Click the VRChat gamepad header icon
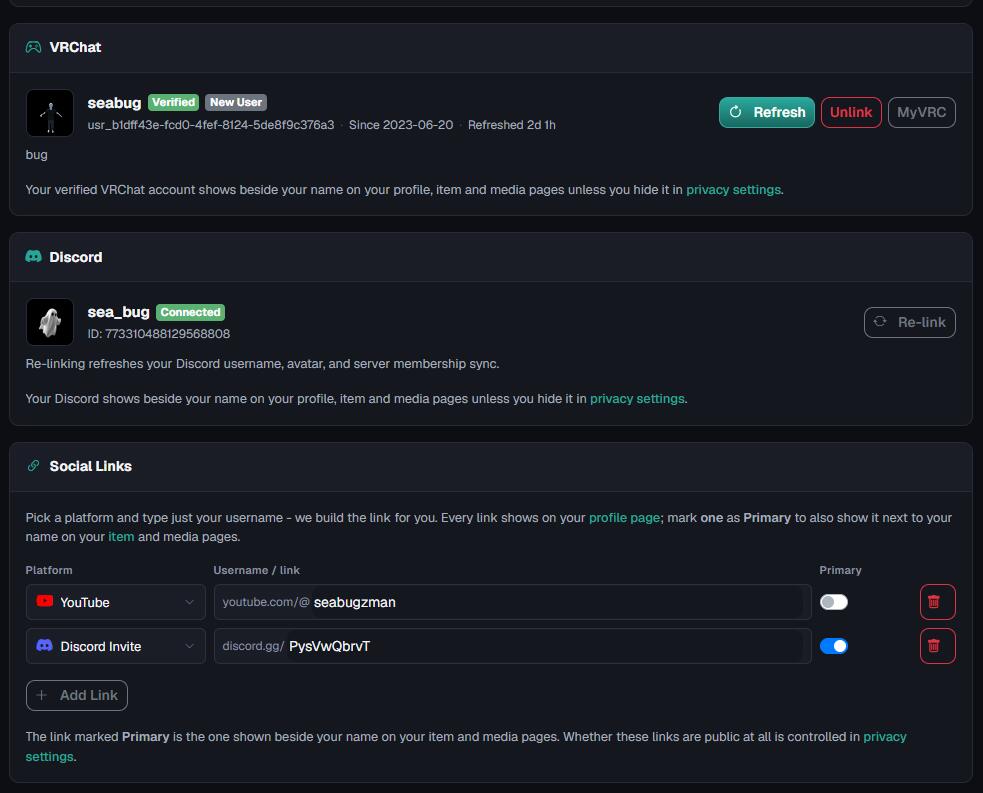983x793 pixels. pyautogui.click(x=33, y=47)
